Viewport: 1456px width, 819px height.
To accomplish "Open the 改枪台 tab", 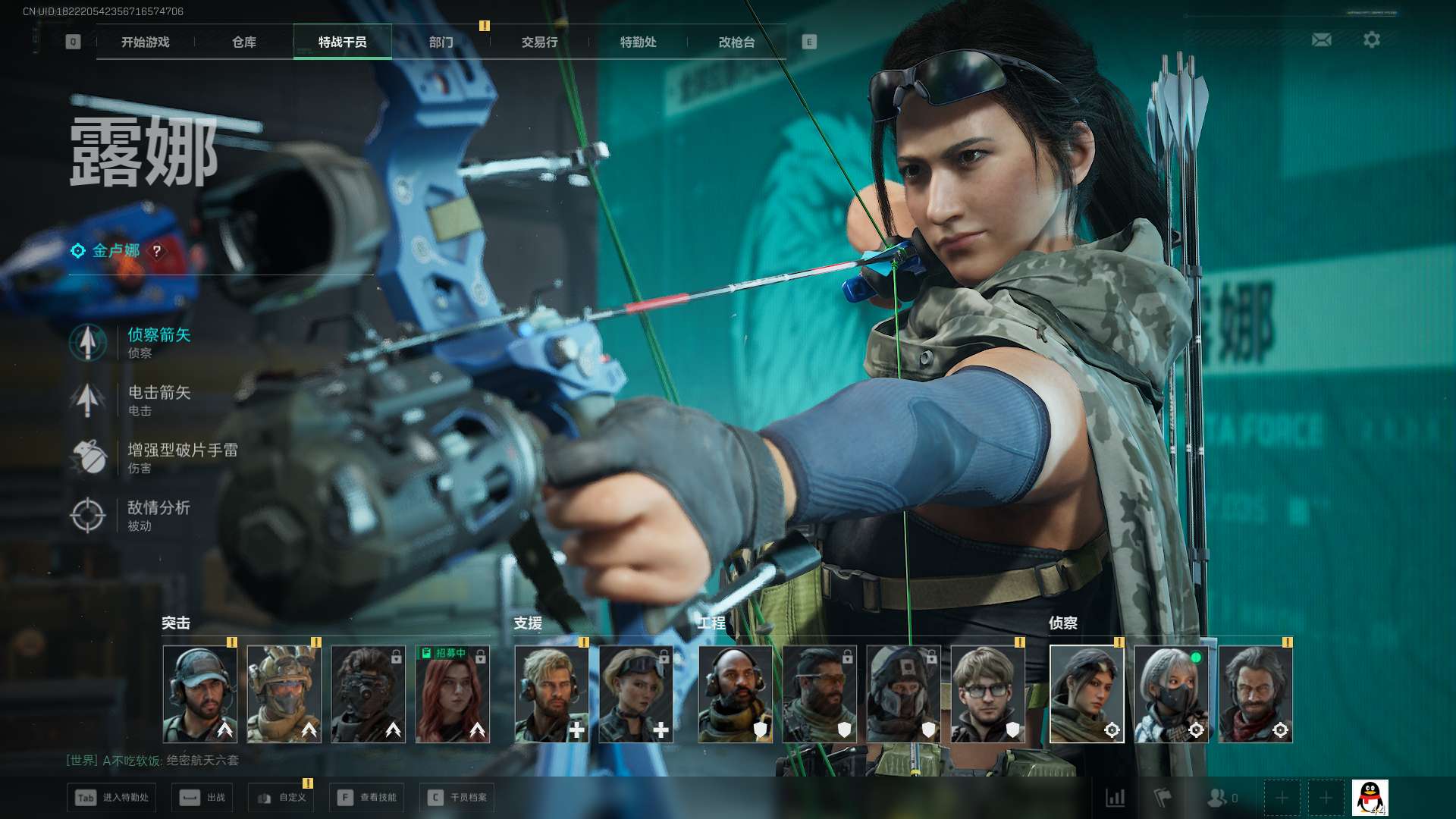I will pos(736,42).
